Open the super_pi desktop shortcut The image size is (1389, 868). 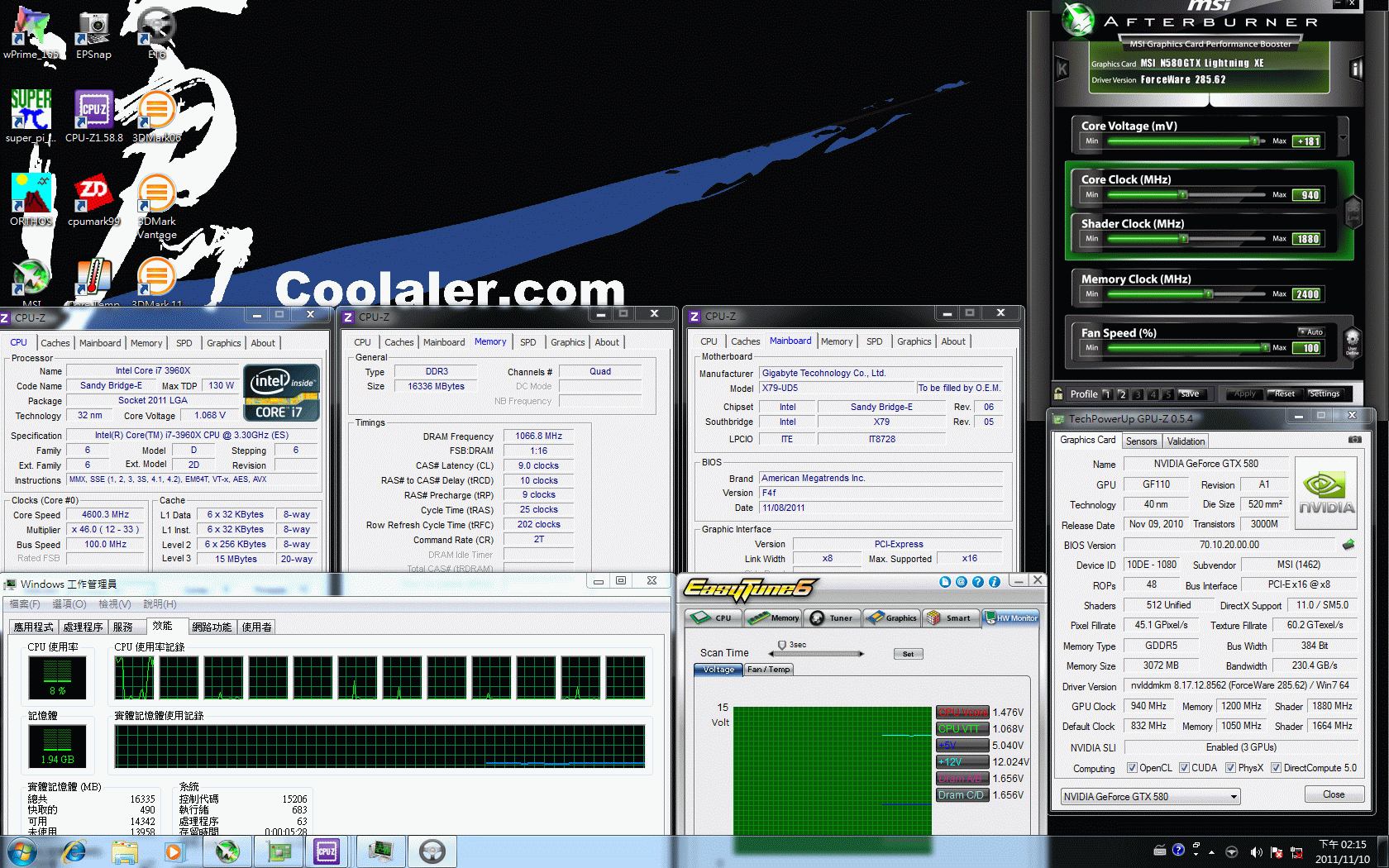(31, 117)
